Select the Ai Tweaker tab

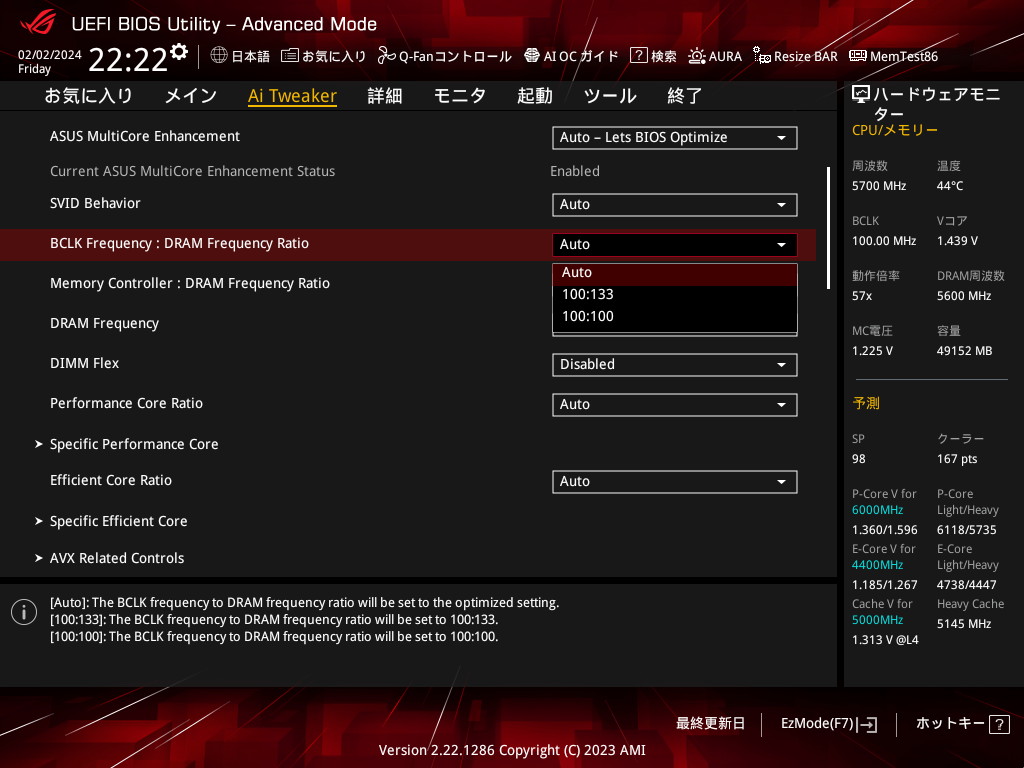click(x=292, y=95)
